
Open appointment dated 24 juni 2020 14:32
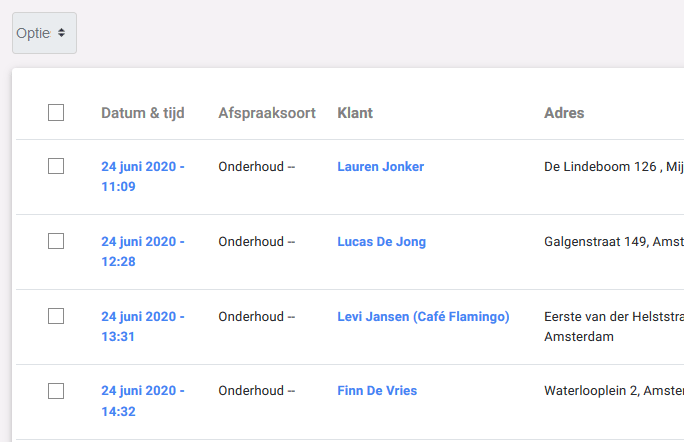(142, 401)
